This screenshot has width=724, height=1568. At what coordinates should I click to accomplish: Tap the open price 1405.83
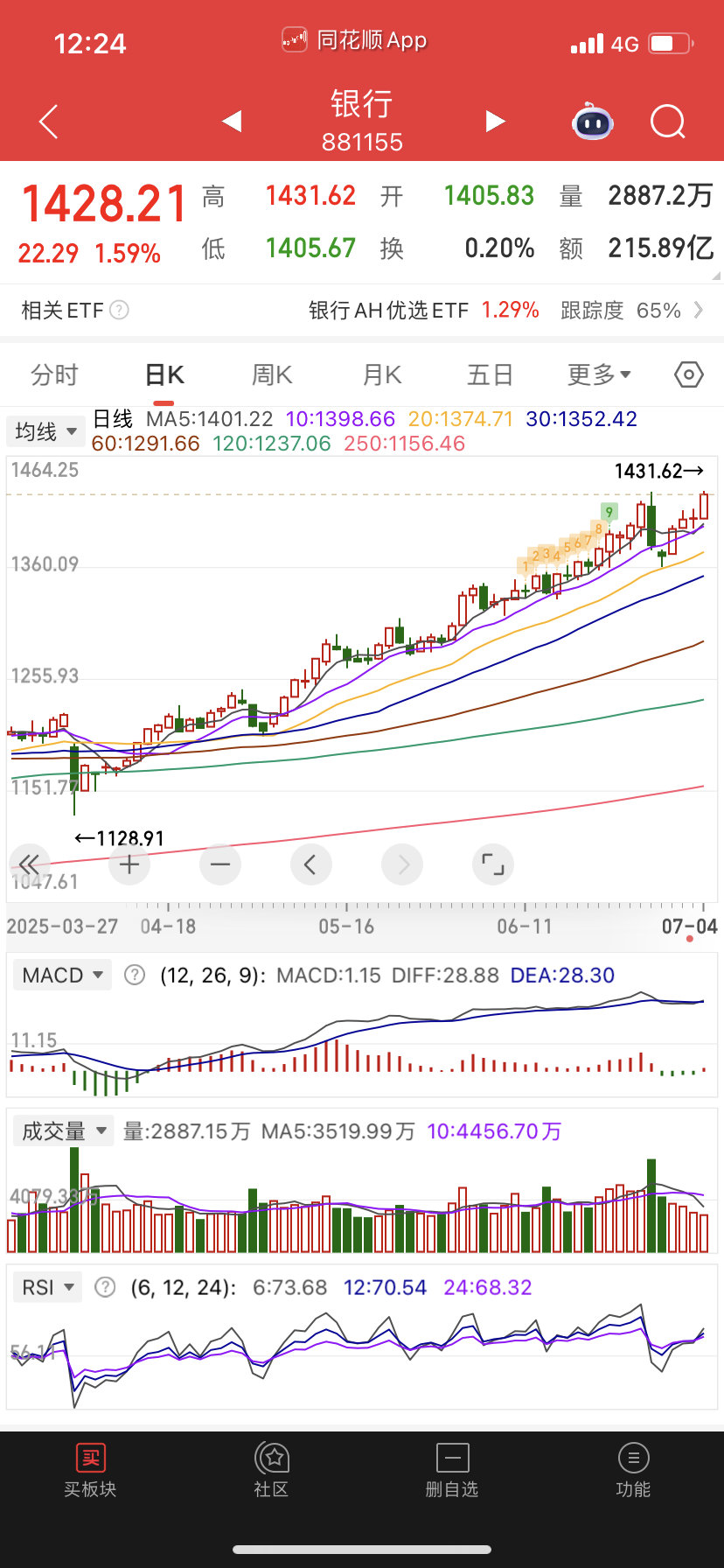click(x=489, y=195)
